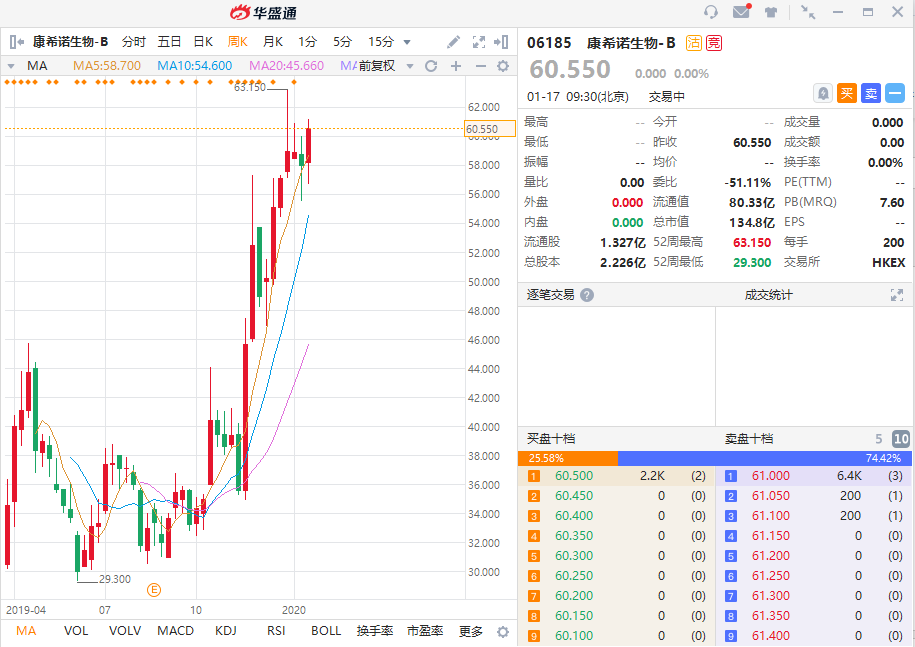Click the blue minus remove-watchlist button
915x647 pixels.
tap(895, 93)
